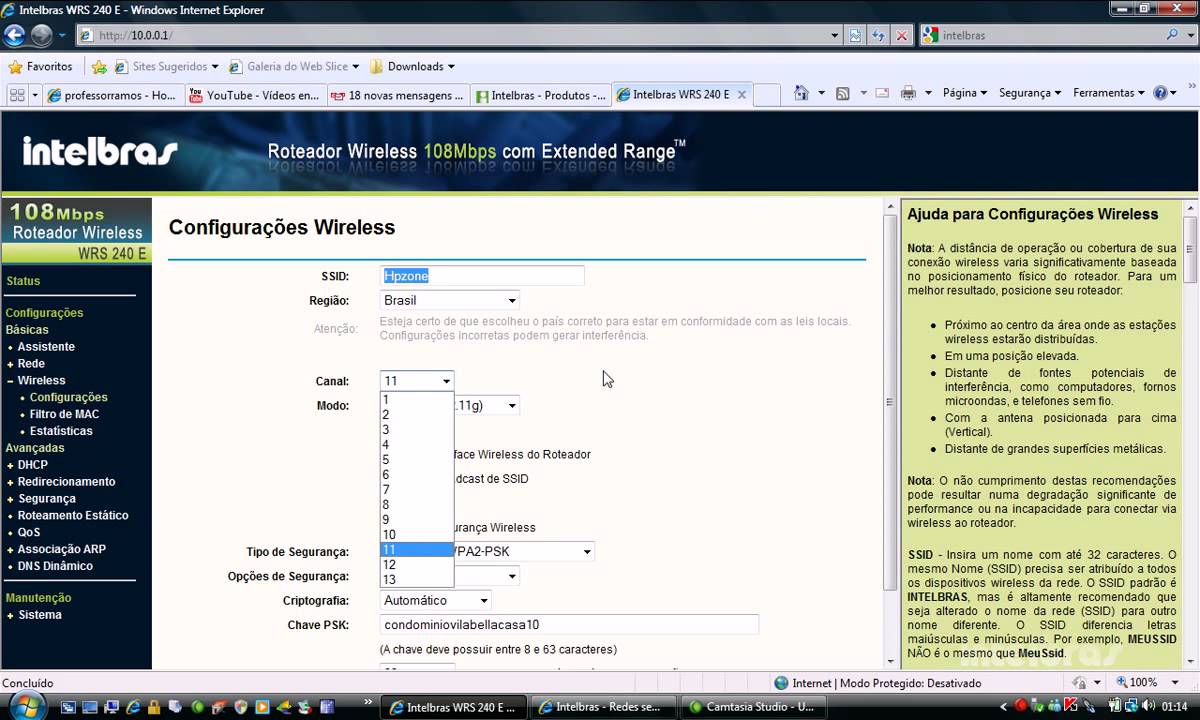Open the Downloads favorites folder
1200x720 pixels.
click(412, 67)
